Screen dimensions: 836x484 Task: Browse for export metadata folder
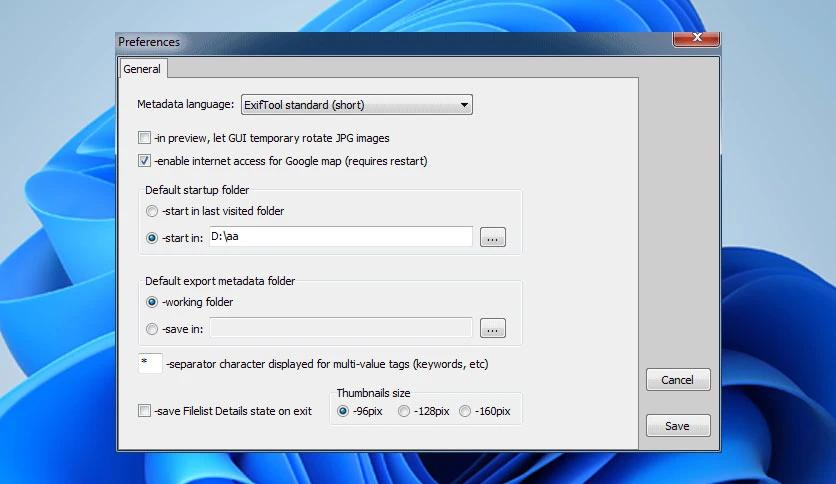click(x=493, y=328)
